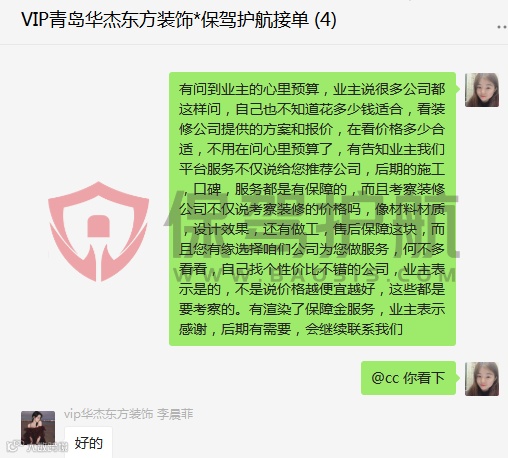Click the text "有渲染了保障金服务" in the message
Viewport: 508px width, 458px height.
(312, 309)
